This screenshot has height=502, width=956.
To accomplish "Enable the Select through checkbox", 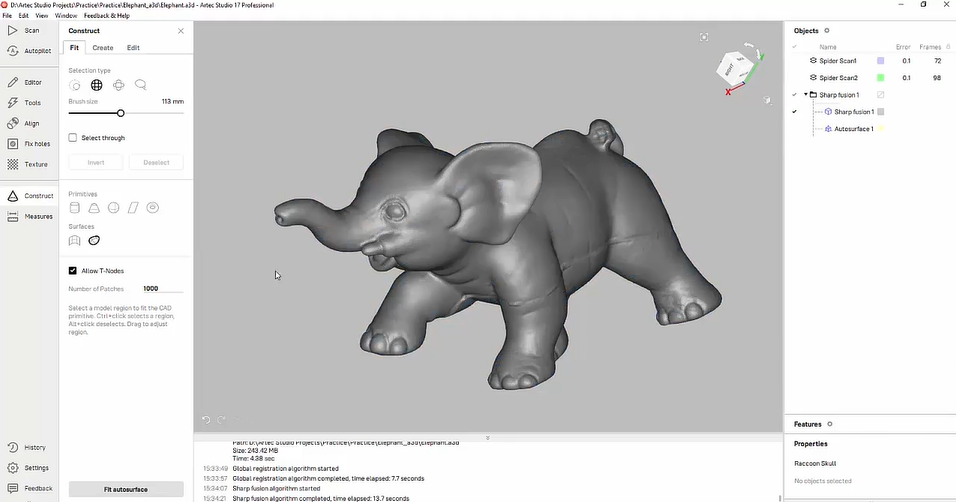I will [x=73, y=138].
